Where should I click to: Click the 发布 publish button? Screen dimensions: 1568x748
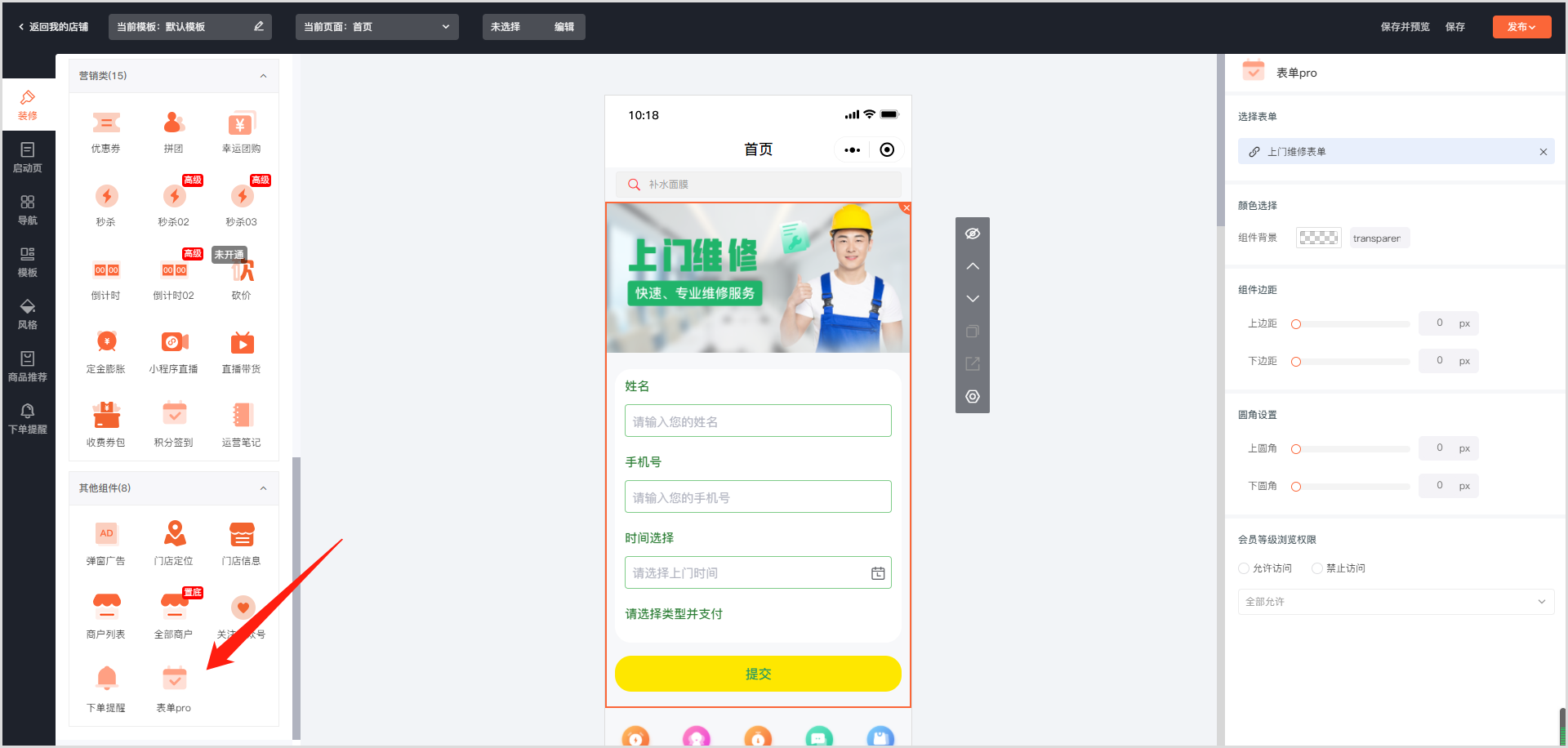(1521, 27)
